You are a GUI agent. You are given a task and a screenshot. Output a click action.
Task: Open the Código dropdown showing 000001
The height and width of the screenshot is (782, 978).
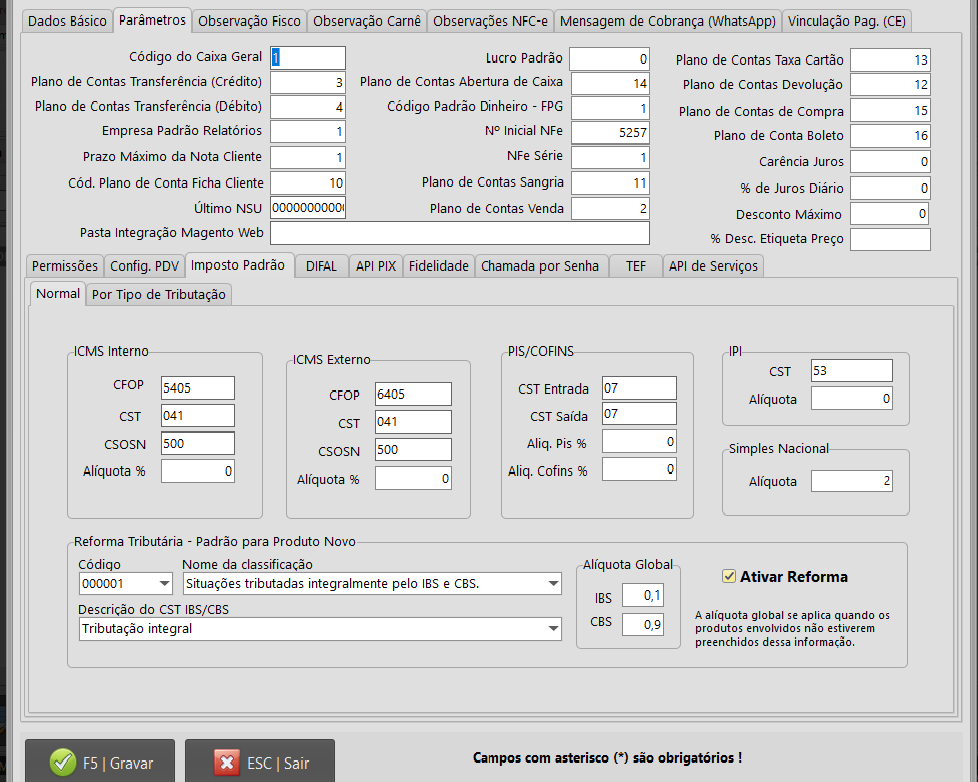pos(164,584)
